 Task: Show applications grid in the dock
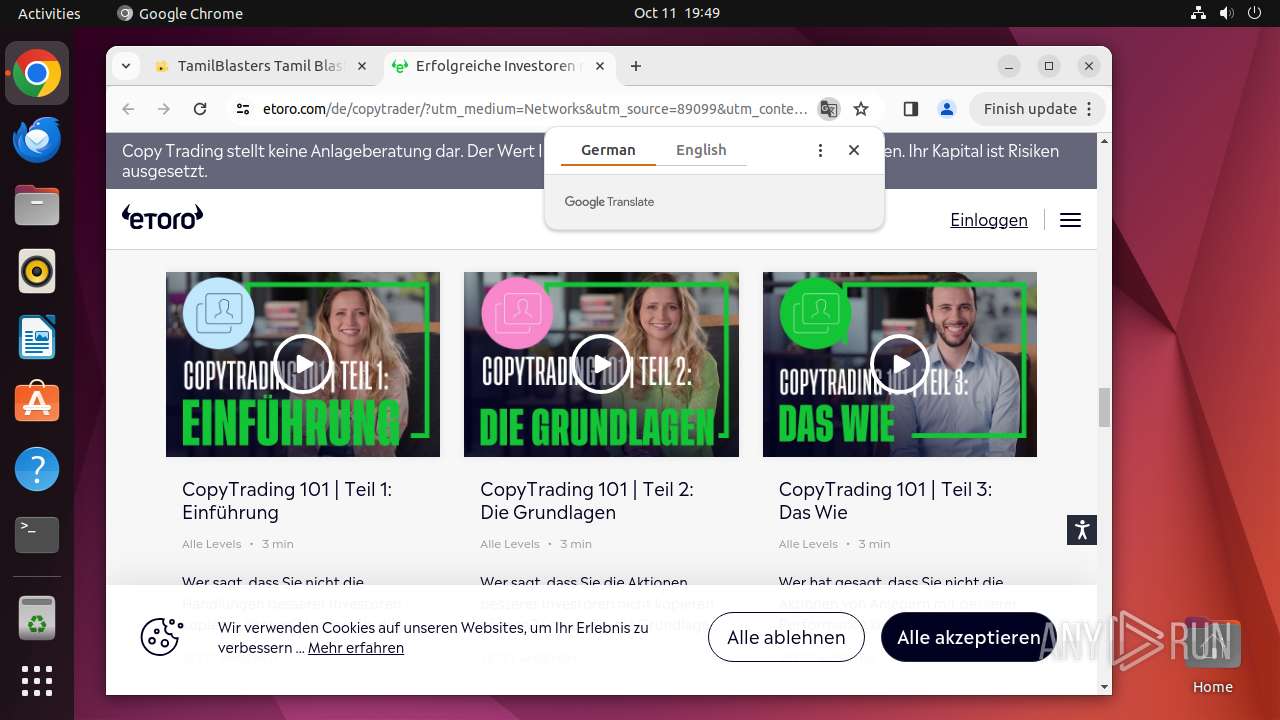pos(37,681)
